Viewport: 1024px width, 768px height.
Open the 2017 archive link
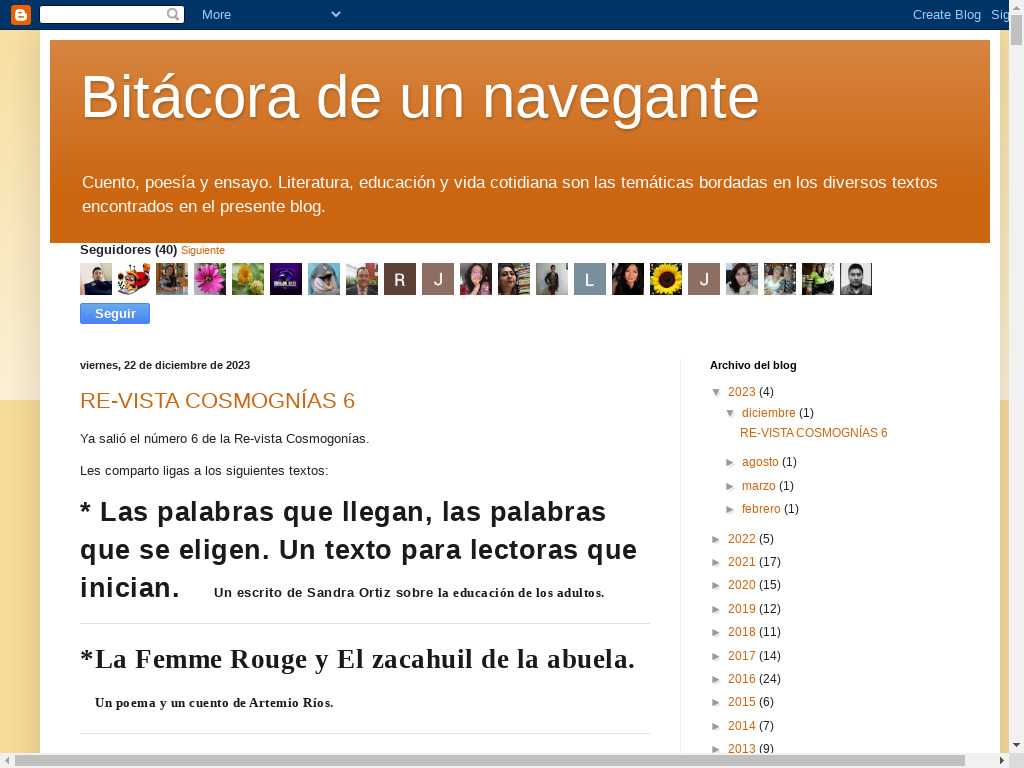tap(741, 656)
